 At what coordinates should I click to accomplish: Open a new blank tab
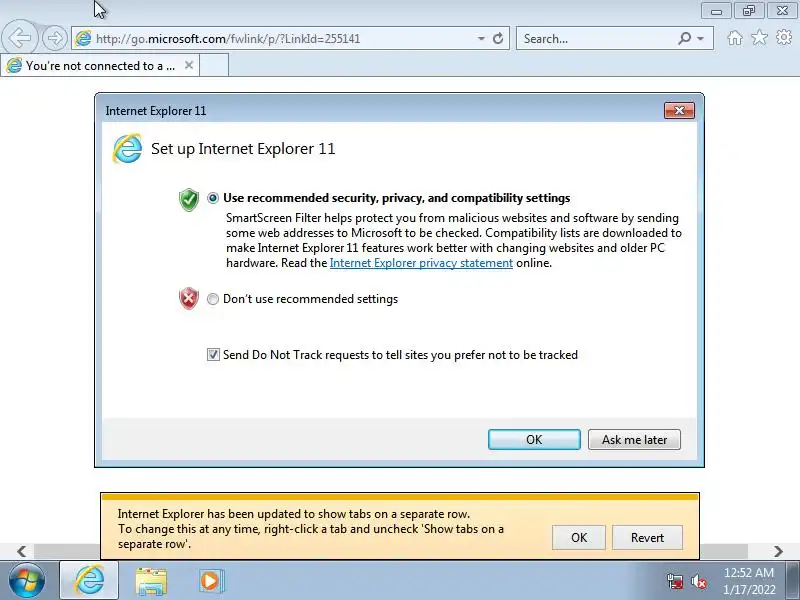point(214,66)
